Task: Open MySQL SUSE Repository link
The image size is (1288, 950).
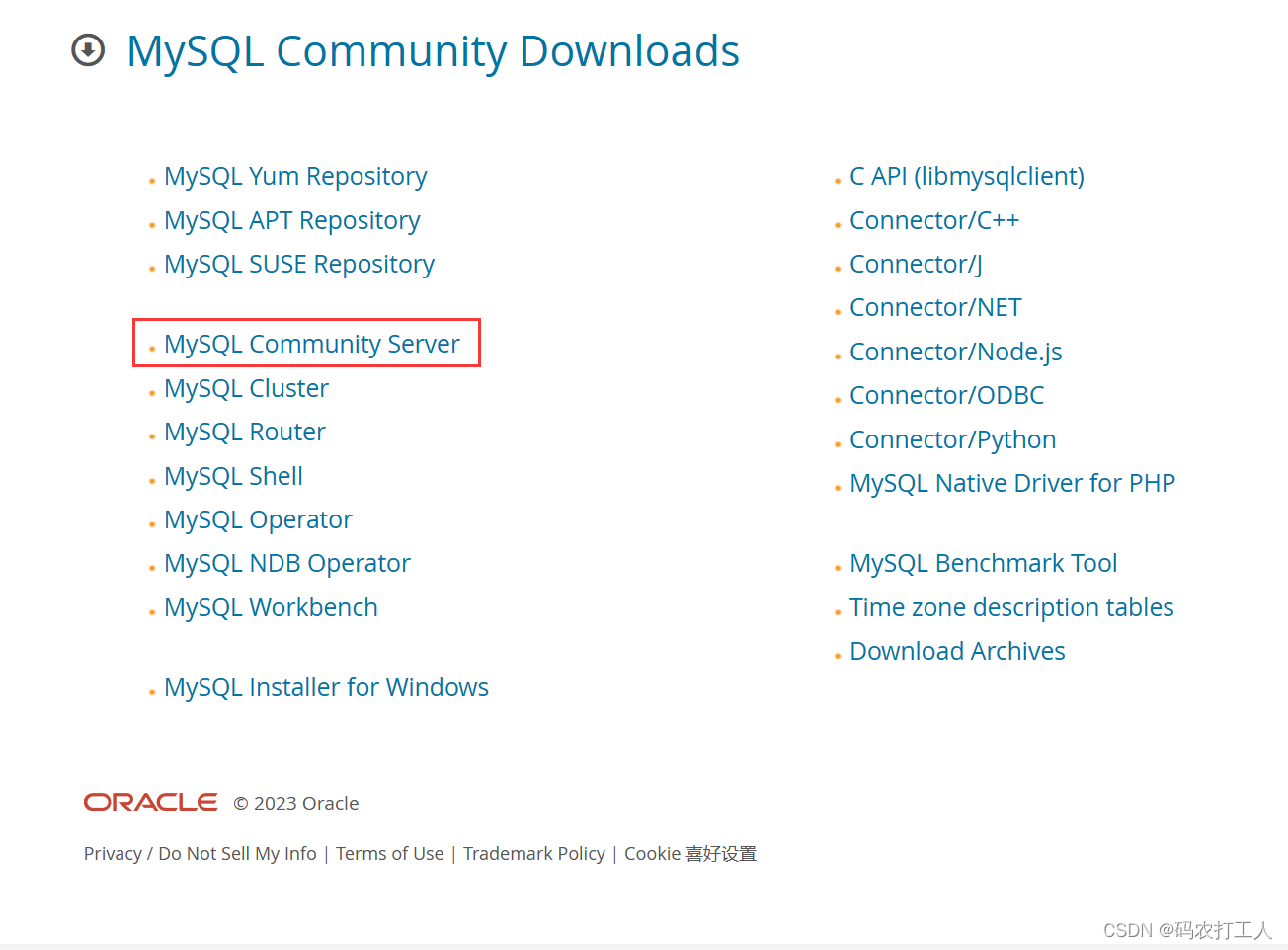Action: [x=299, y=264]
